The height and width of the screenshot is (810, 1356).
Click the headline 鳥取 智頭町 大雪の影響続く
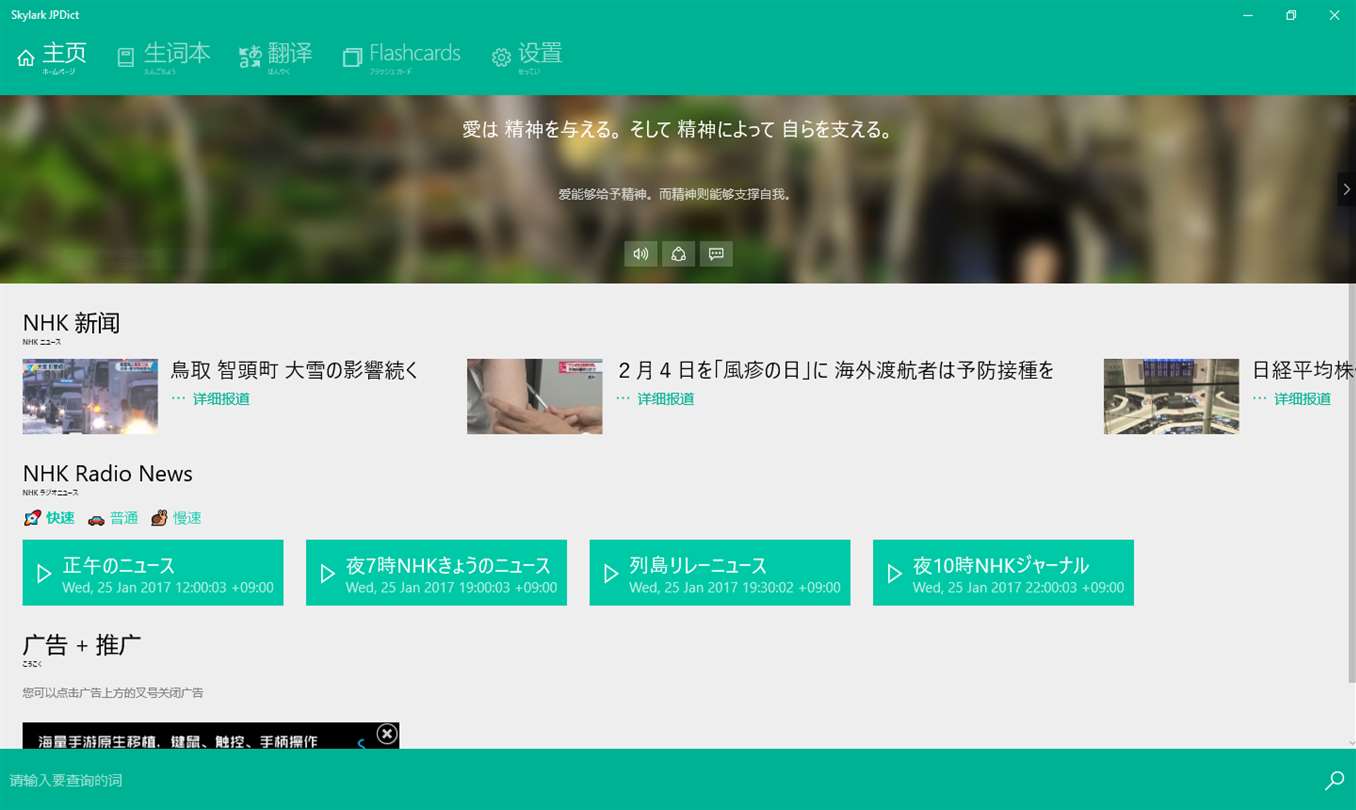point(295,371)
